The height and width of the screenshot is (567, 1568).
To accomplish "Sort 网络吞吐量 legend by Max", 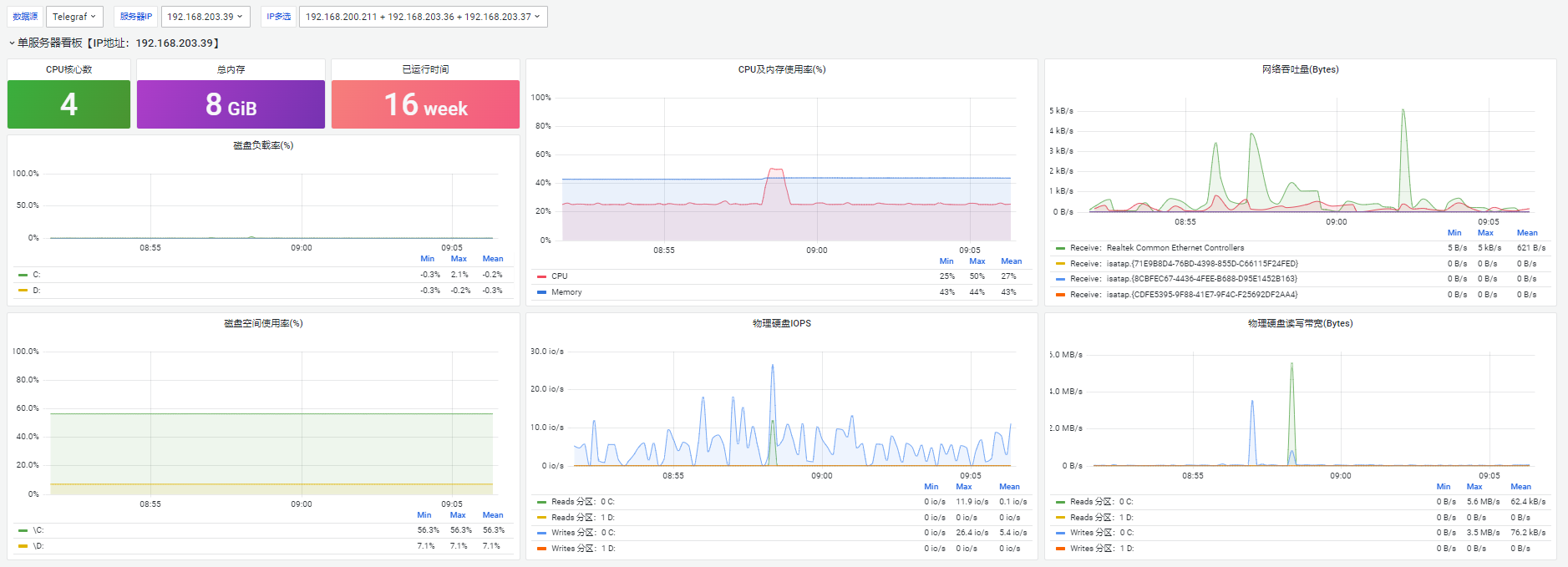I will pyautogui.click(x=1485, y=233).
